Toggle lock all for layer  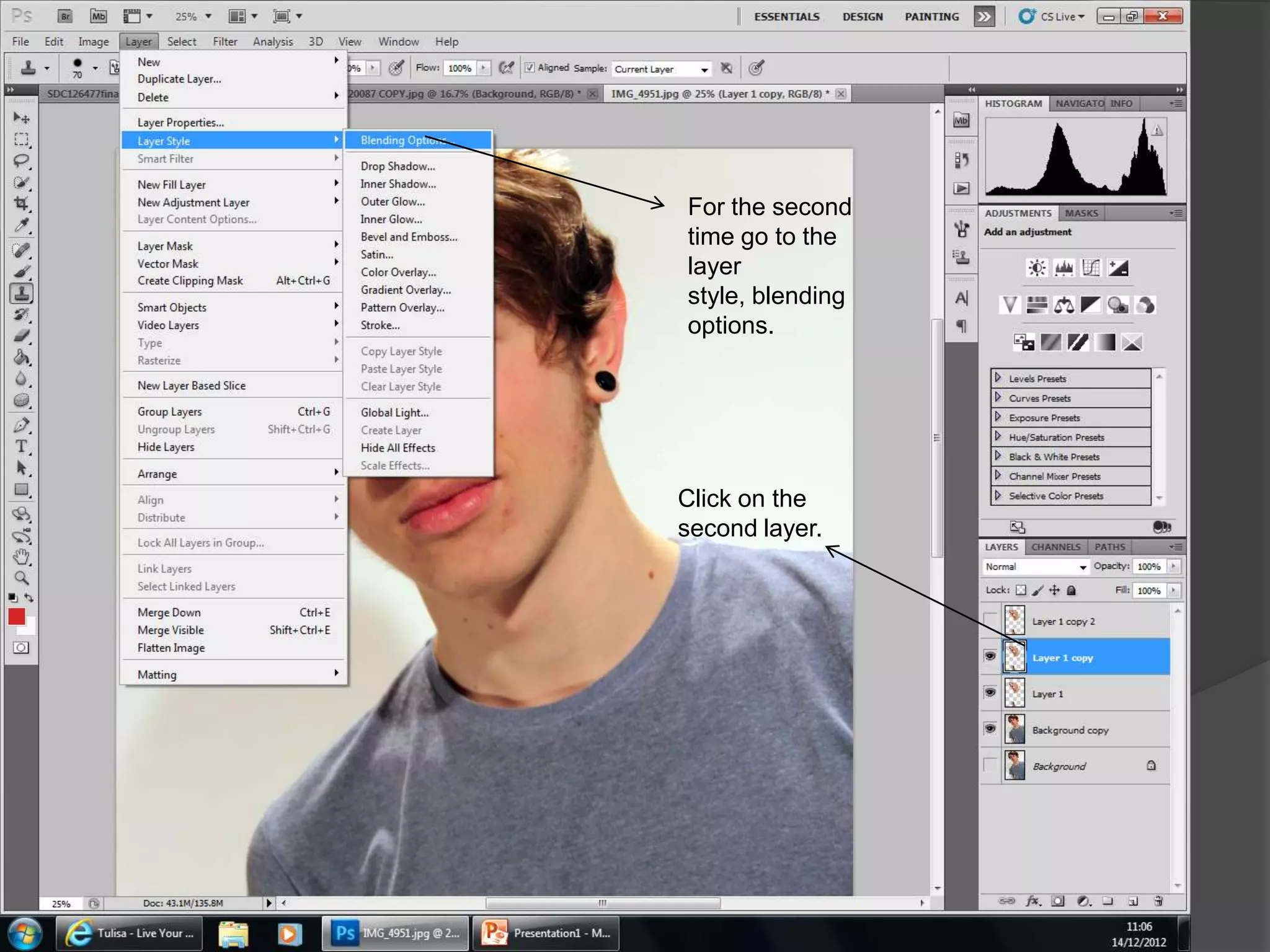(x=1071, y=590)
